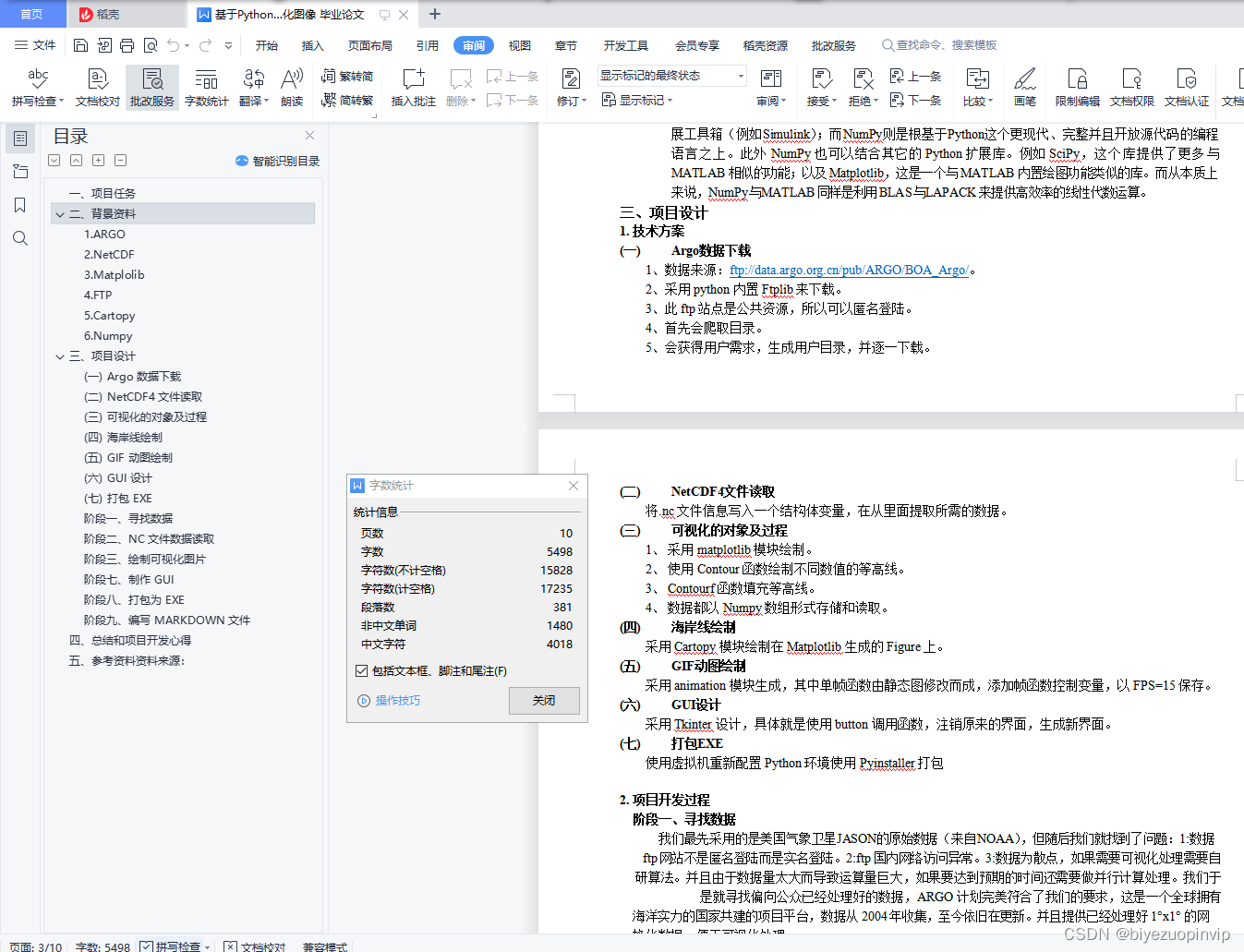Open the bookmark sidebar icon
Viewport: 1244px width, 952px height.
point(20,205)
